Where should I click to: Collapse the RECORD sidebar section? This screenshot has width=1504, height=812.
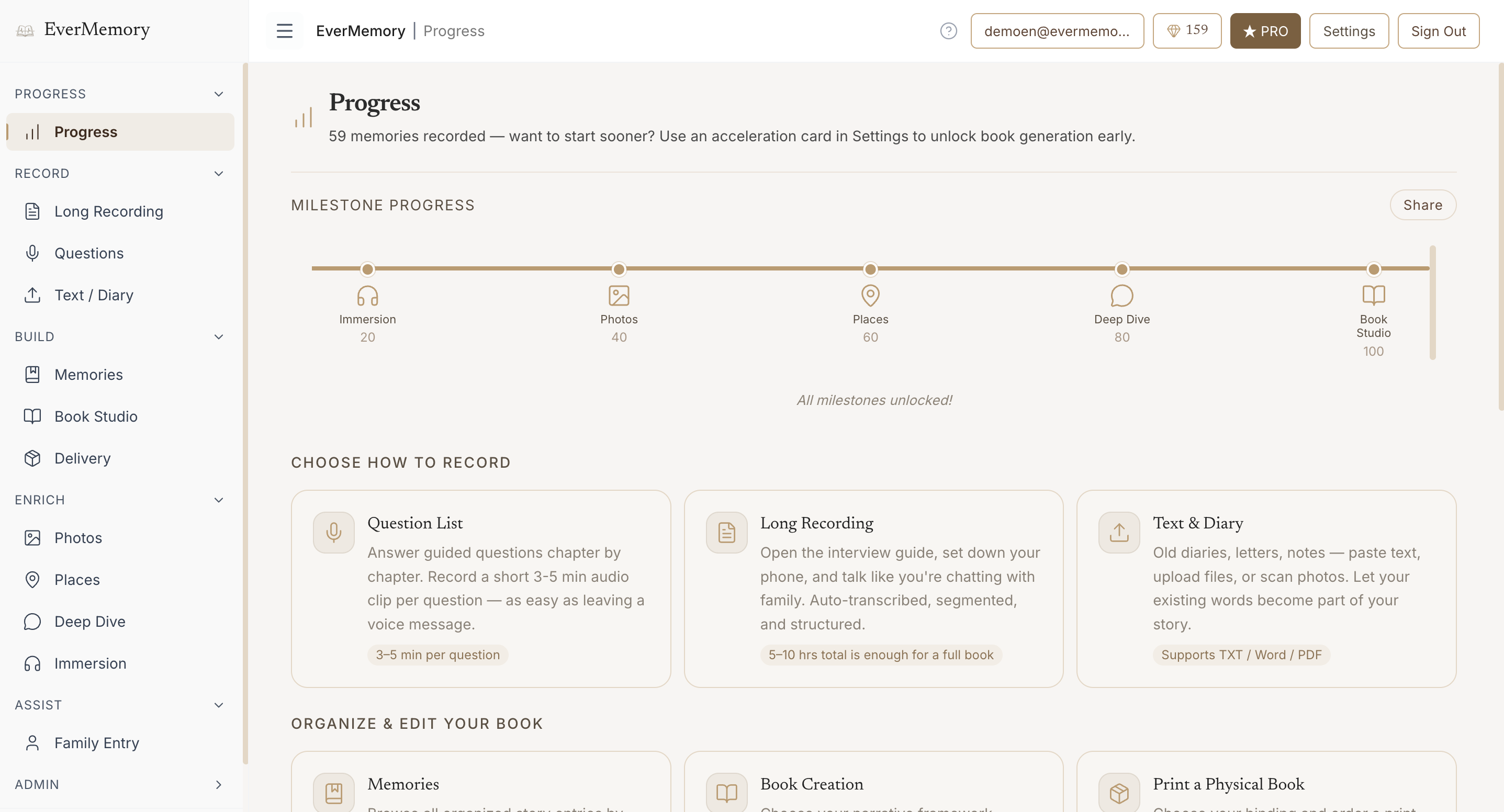[218, 173]
